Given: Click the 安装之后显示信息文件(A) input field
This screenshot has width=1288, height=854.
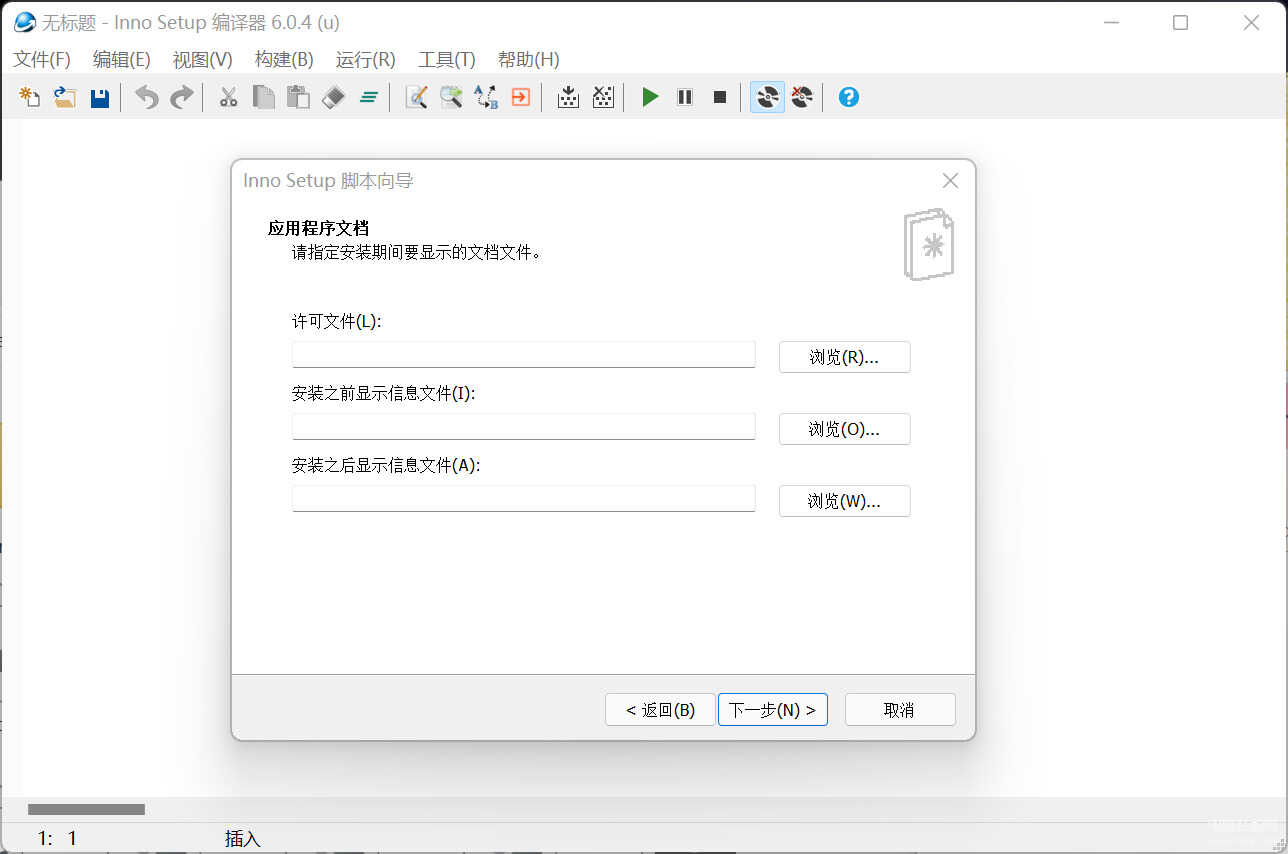Looking at the screenshot, I should click(523, 499).
